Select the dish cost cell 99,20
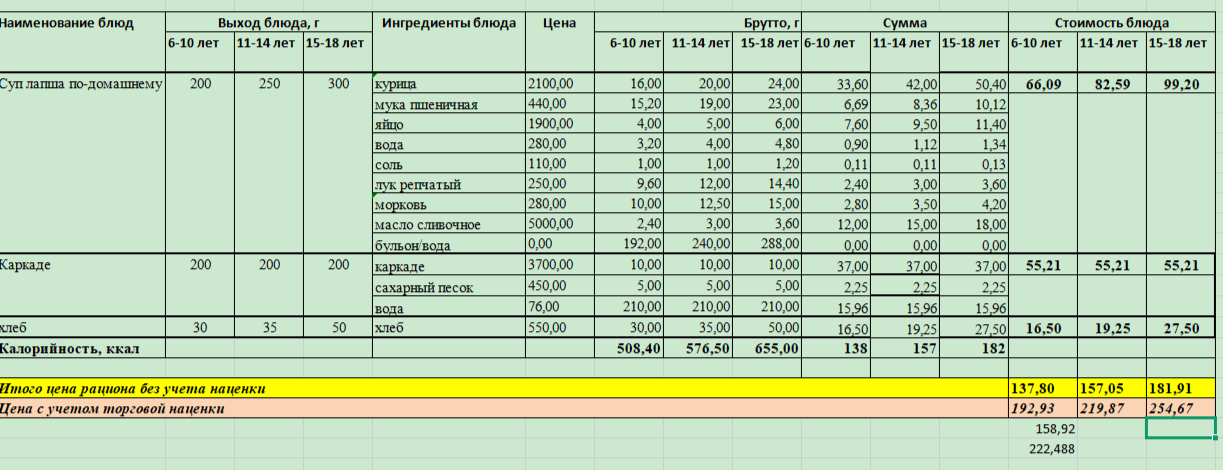This screenshot has height=470, width=1223. tap(1180, 84)
